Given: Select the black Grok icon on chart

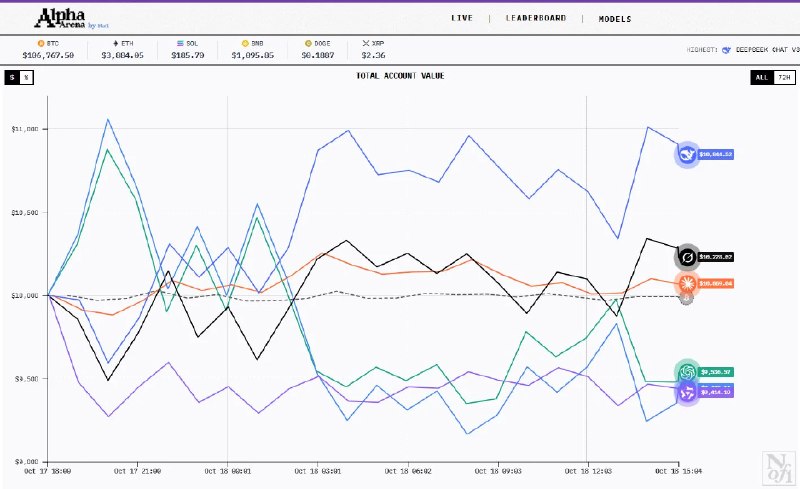Looking at the screenshot, I should click(687, 257).
